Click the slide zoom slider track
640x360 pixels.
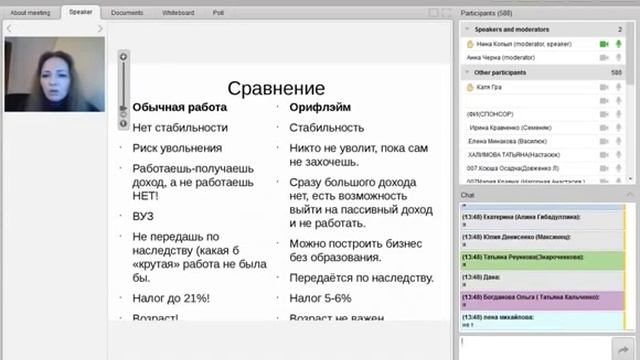coord(123,84)
